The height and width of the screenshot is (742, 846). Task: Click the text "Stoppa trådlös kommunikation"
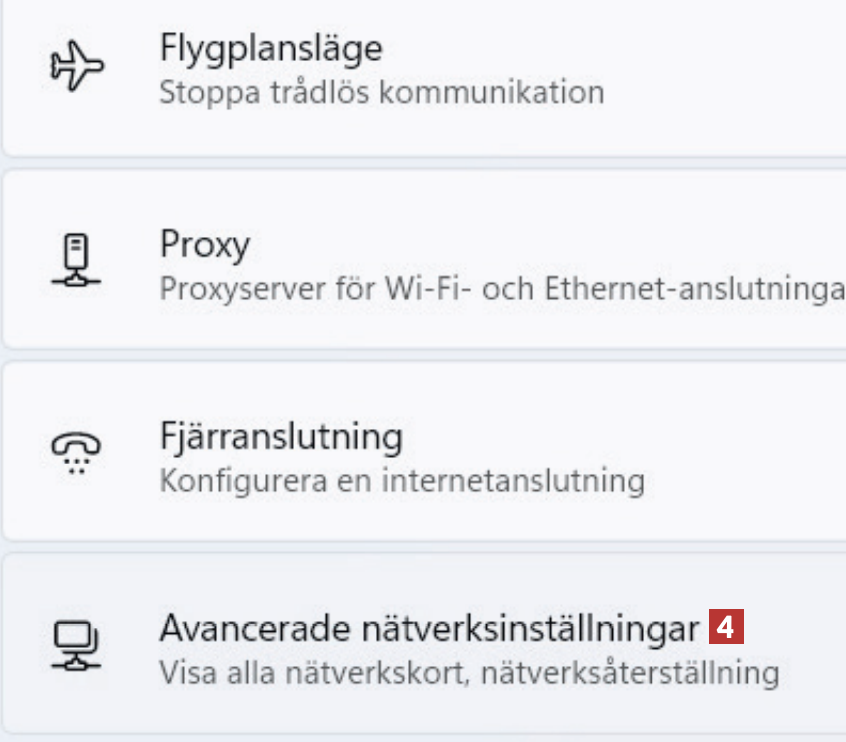point(382,93)
